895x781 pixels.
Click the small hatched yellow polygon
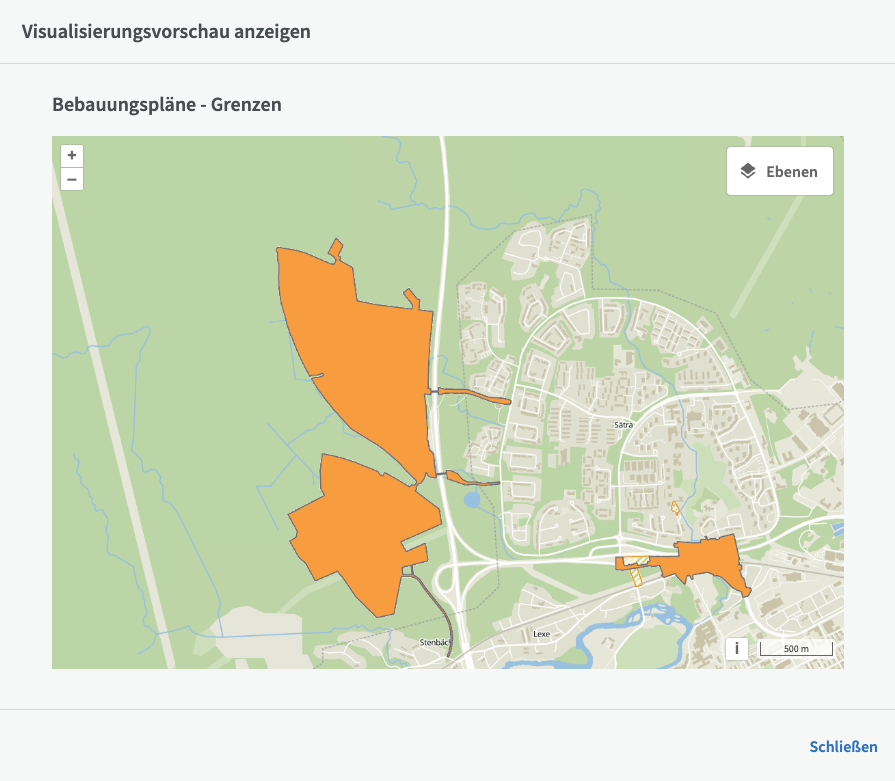636,574
